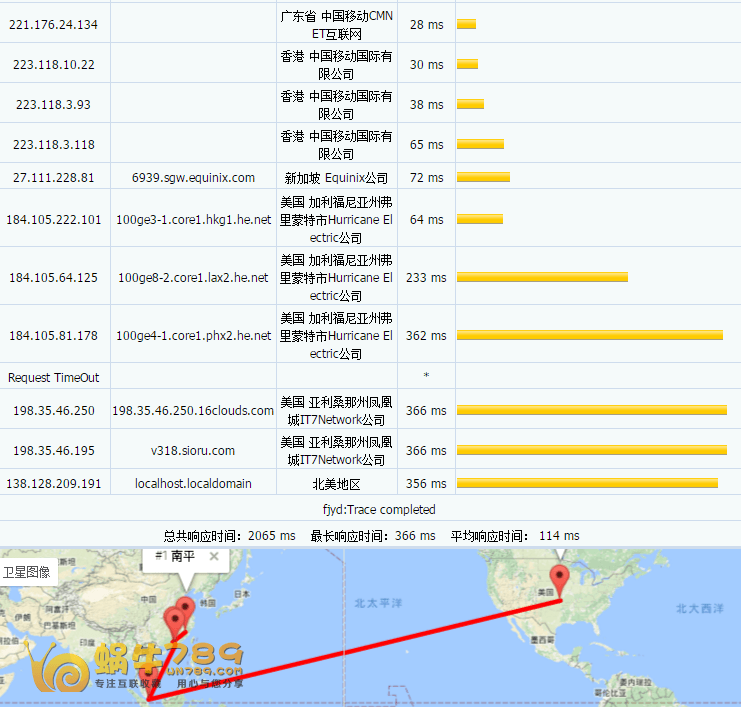Click the #1 南平 info window label
The height and width of the screenshot is (707, 741).
click(174, 556)
